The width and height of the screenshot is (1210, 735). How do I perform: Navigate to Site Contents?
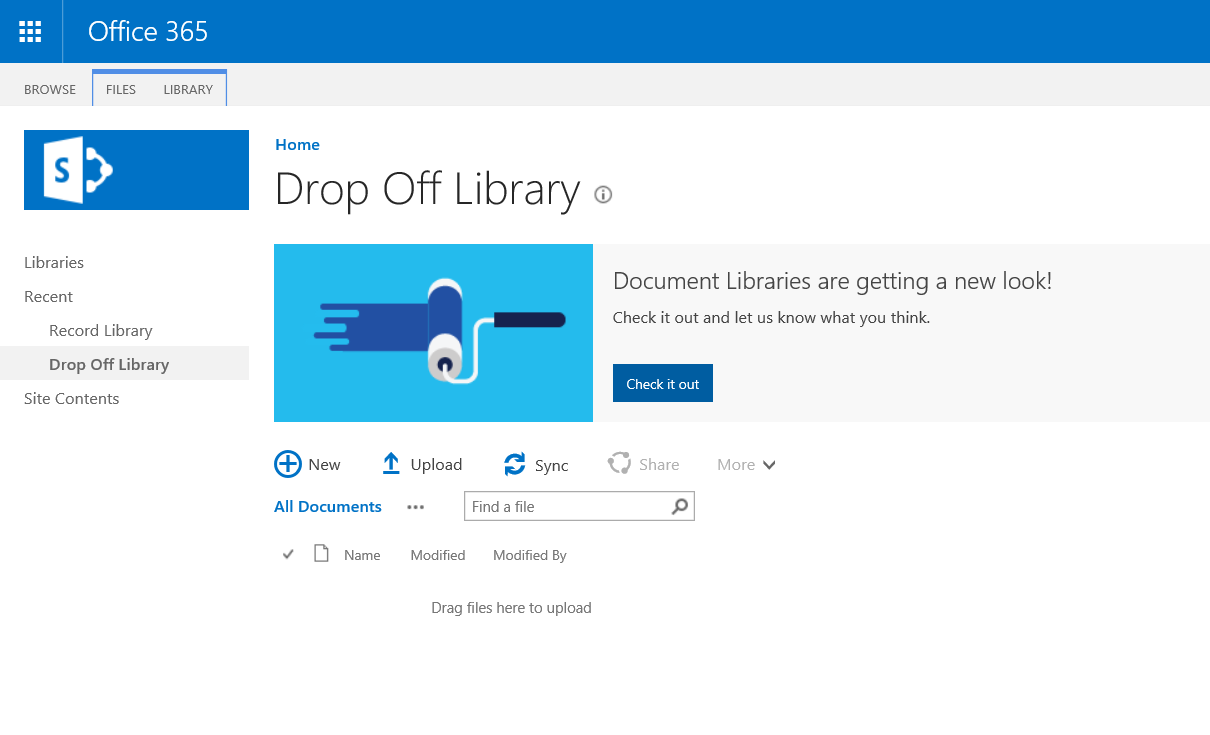tap(71, 398)
